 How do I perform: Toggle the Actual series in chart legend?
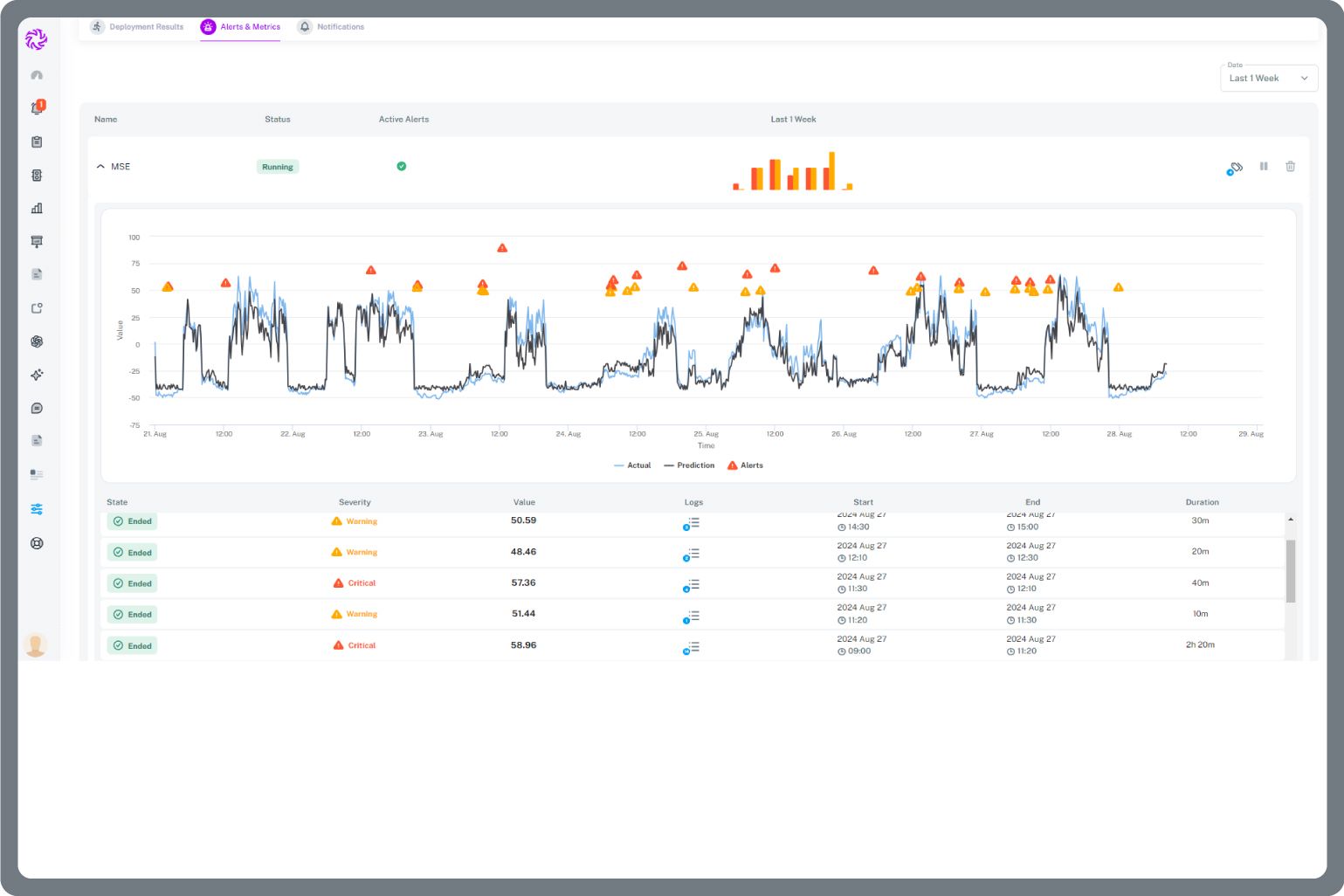pos(632,465)
